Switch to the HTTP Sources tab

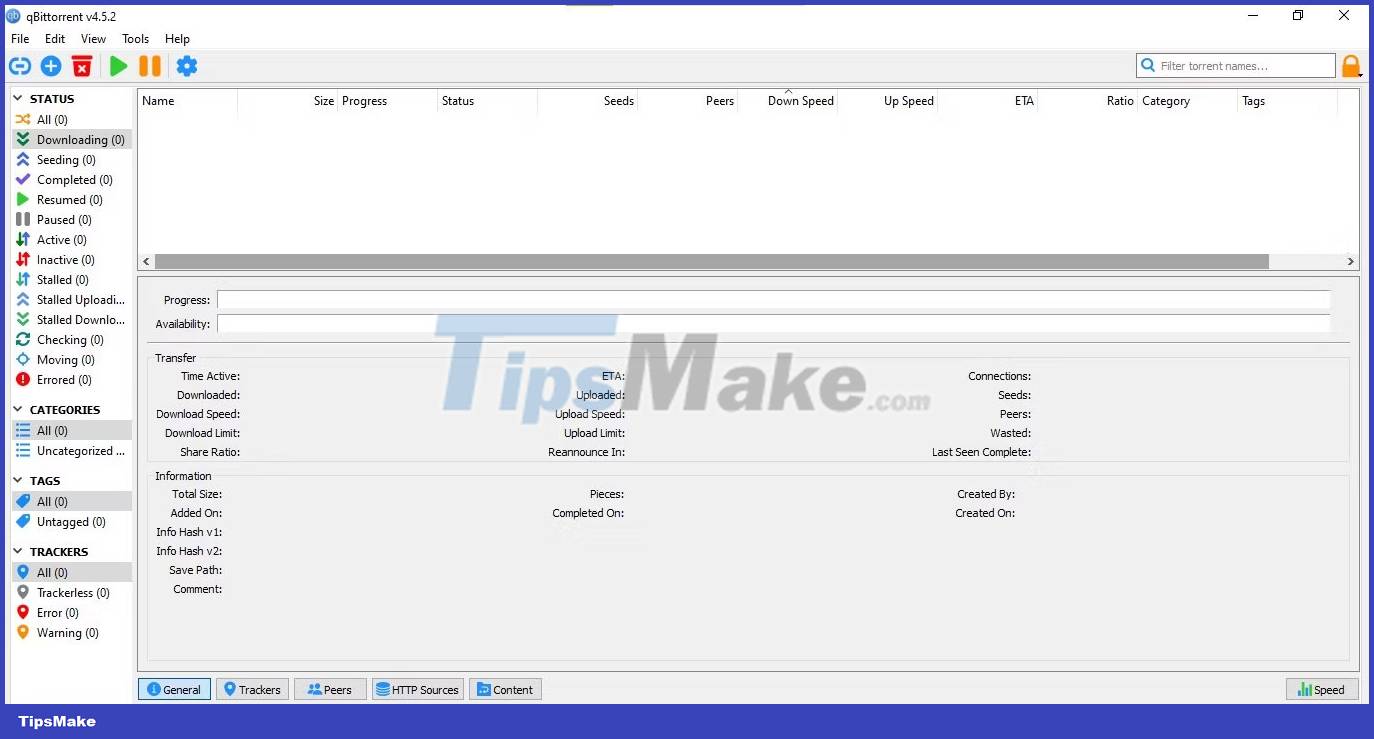click(418, 689)
